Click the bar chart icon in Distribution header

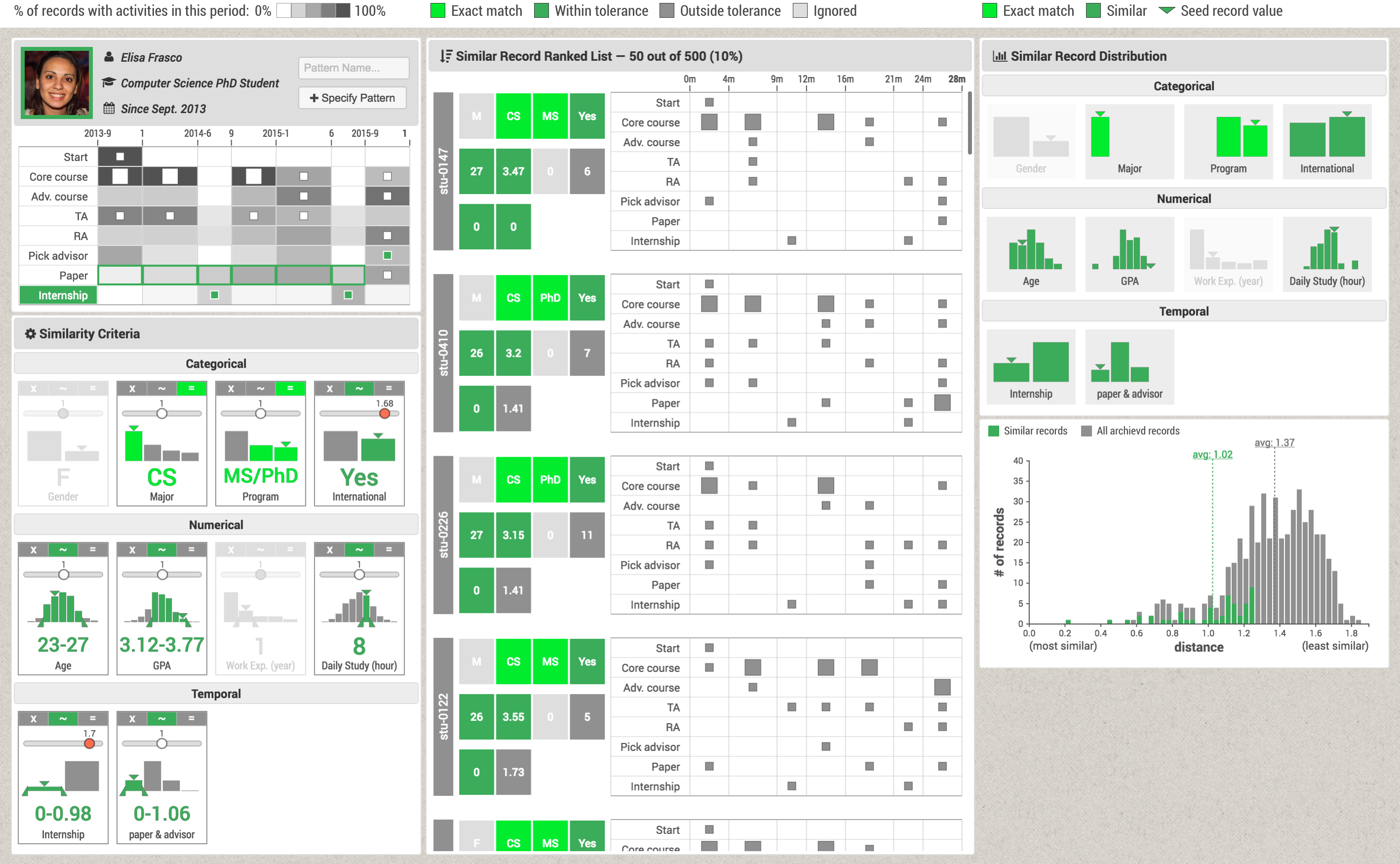1000,56
